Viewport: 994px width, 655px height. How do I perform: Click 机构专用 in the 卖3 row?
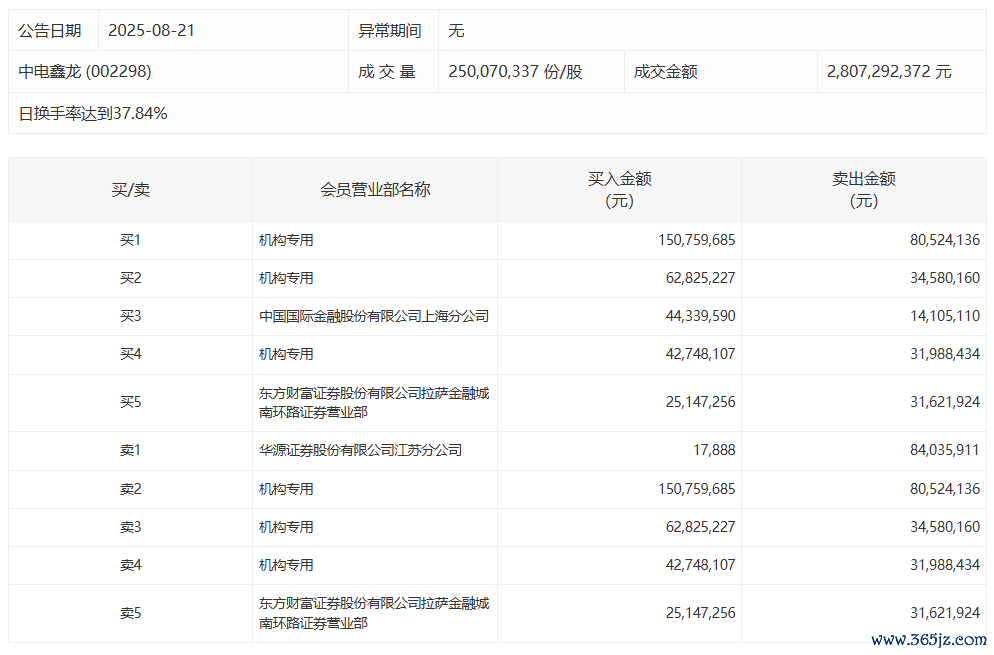click(286, 528)
